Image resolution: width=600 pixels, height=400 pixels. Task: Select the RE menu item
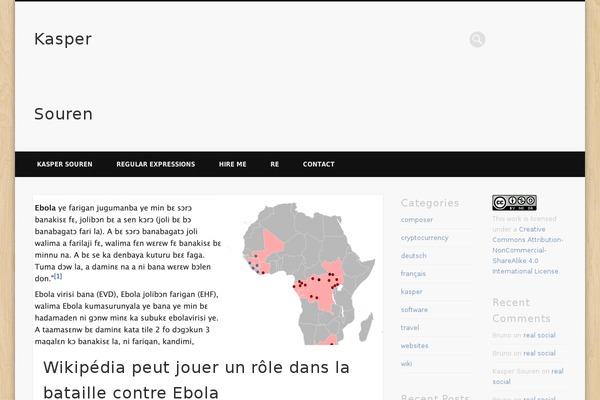click(275, 164)
